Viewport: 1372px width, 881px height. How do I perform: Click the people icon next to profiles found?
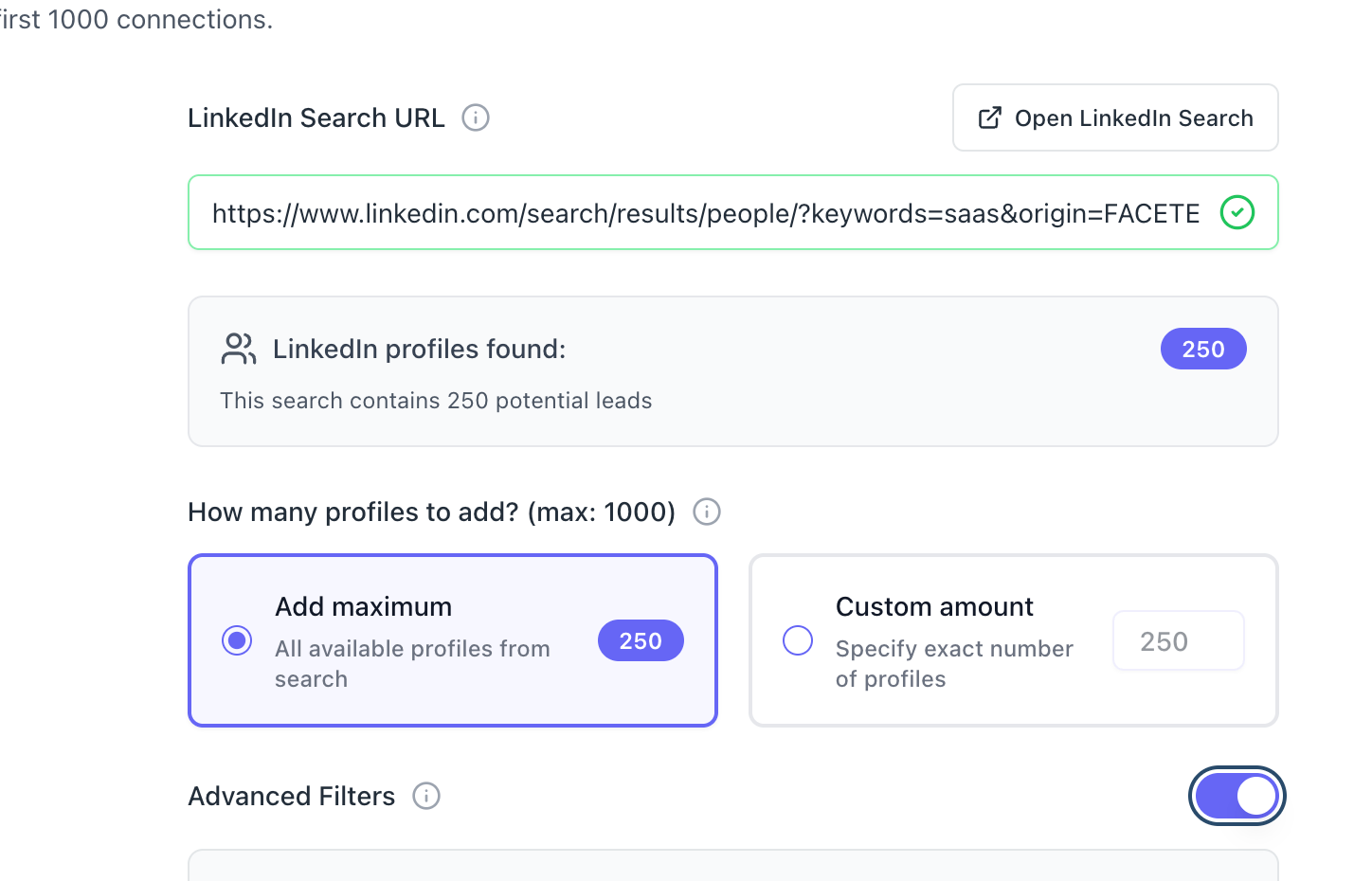click(x=239, y=349)
